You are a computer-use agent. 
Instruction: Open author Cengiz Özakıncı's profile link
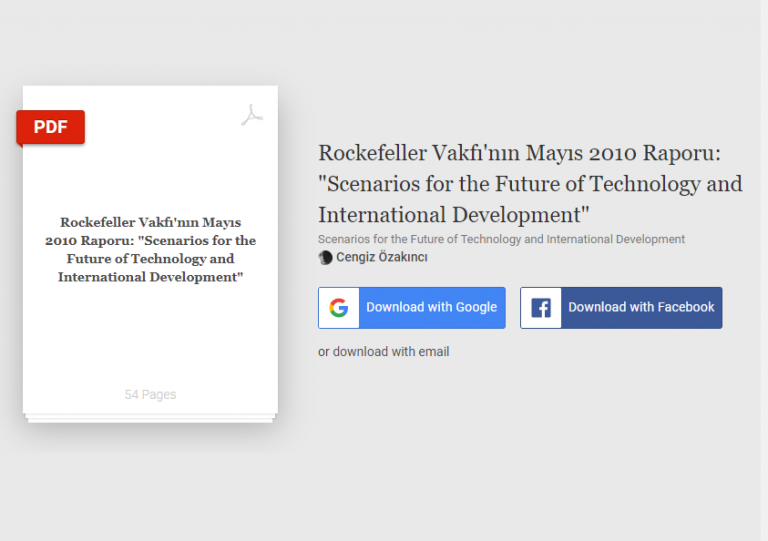(382, 257)
